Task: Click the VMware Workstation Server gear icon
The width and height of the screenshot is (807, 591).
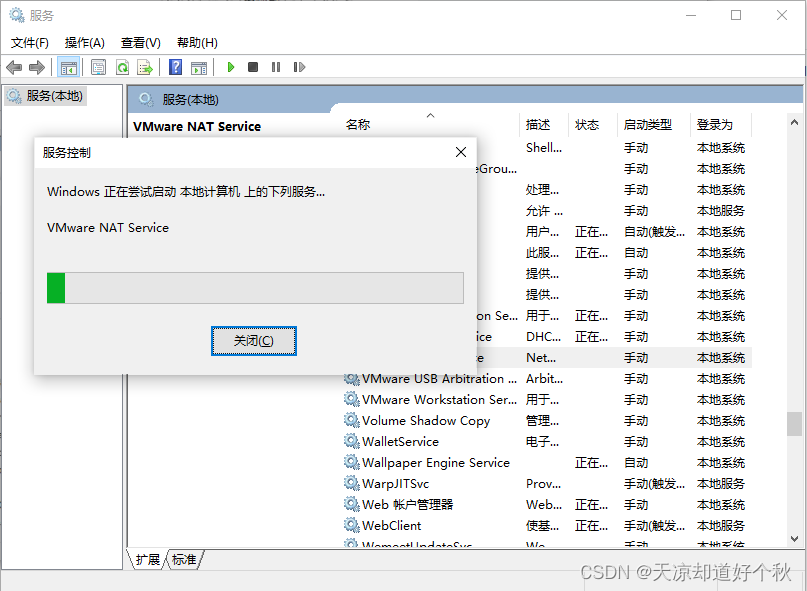Action: (352, 399)
